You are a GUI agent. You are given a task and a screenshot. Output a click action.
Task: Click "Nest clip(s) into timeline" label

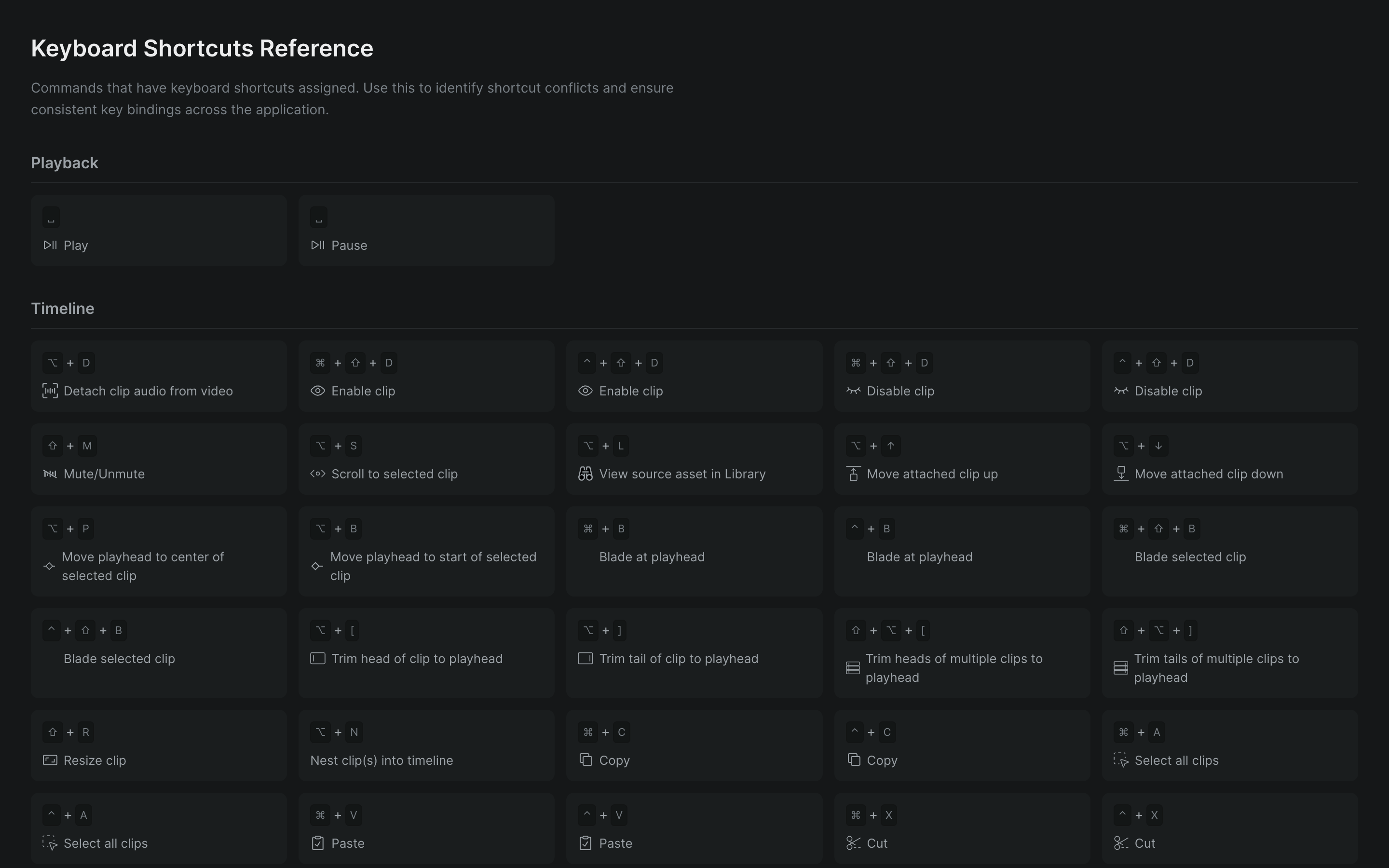coord(381,760)
